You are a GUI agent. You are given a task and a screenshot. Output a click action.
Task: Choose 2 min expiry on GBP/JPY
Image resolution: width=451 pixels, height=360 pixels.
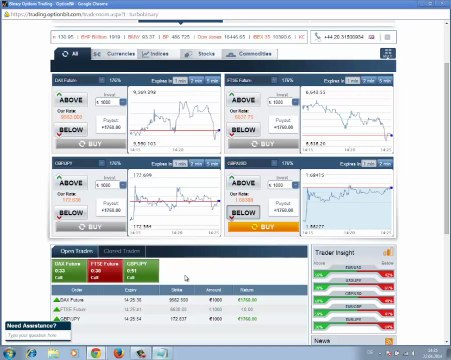[196, 163]
